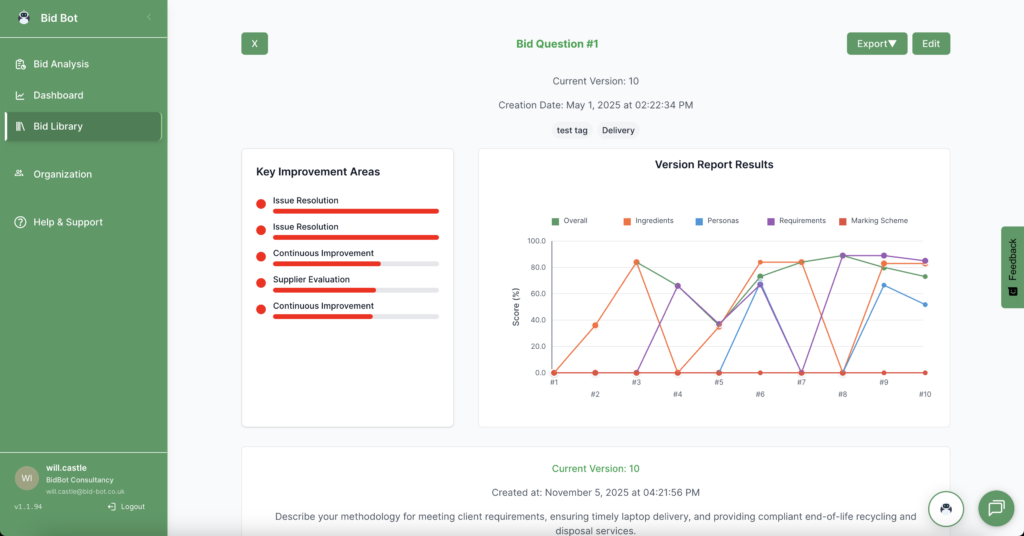
Task: Click the Bid Analysis sidebar icon
Action: click(x=20, y=64)
